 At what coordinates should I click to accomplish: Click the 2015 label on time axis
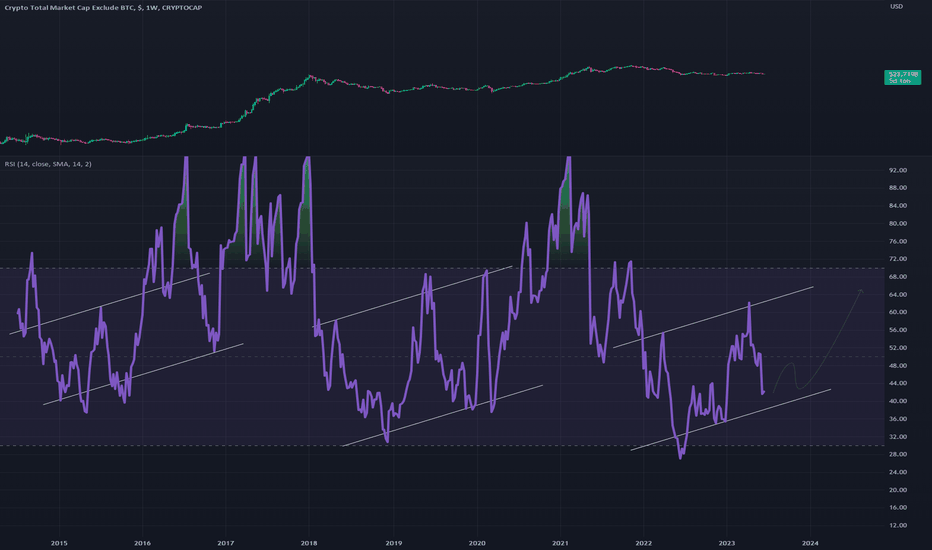(59, 543)
